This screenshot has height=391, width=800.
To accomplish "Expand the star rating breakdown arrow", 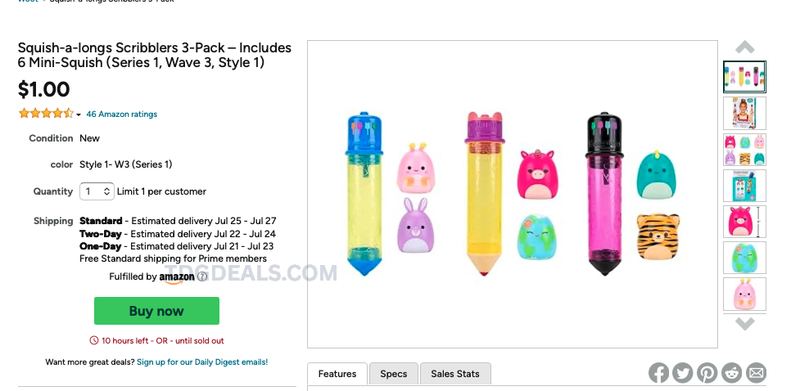I will pyautogui.click(x=79, y=115).
